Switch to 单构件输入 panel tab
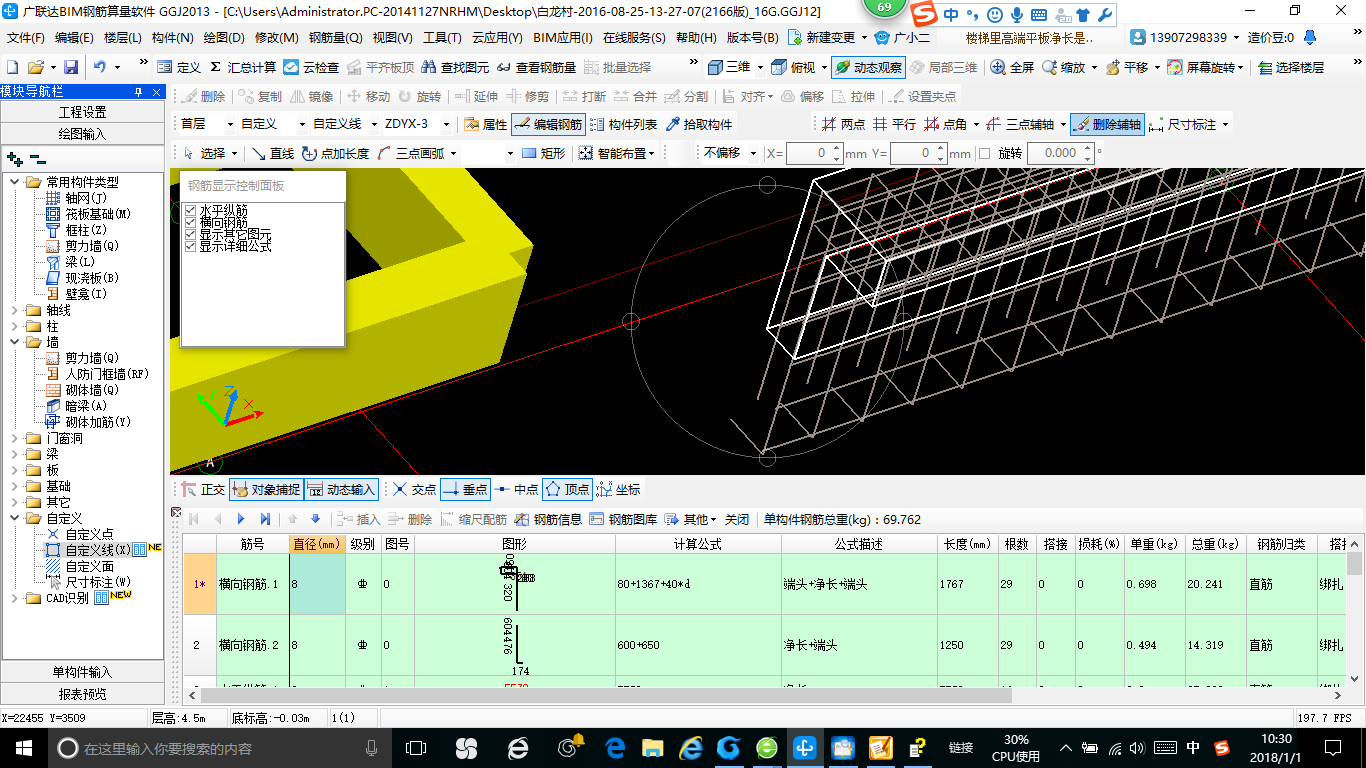 coord(82,672)
